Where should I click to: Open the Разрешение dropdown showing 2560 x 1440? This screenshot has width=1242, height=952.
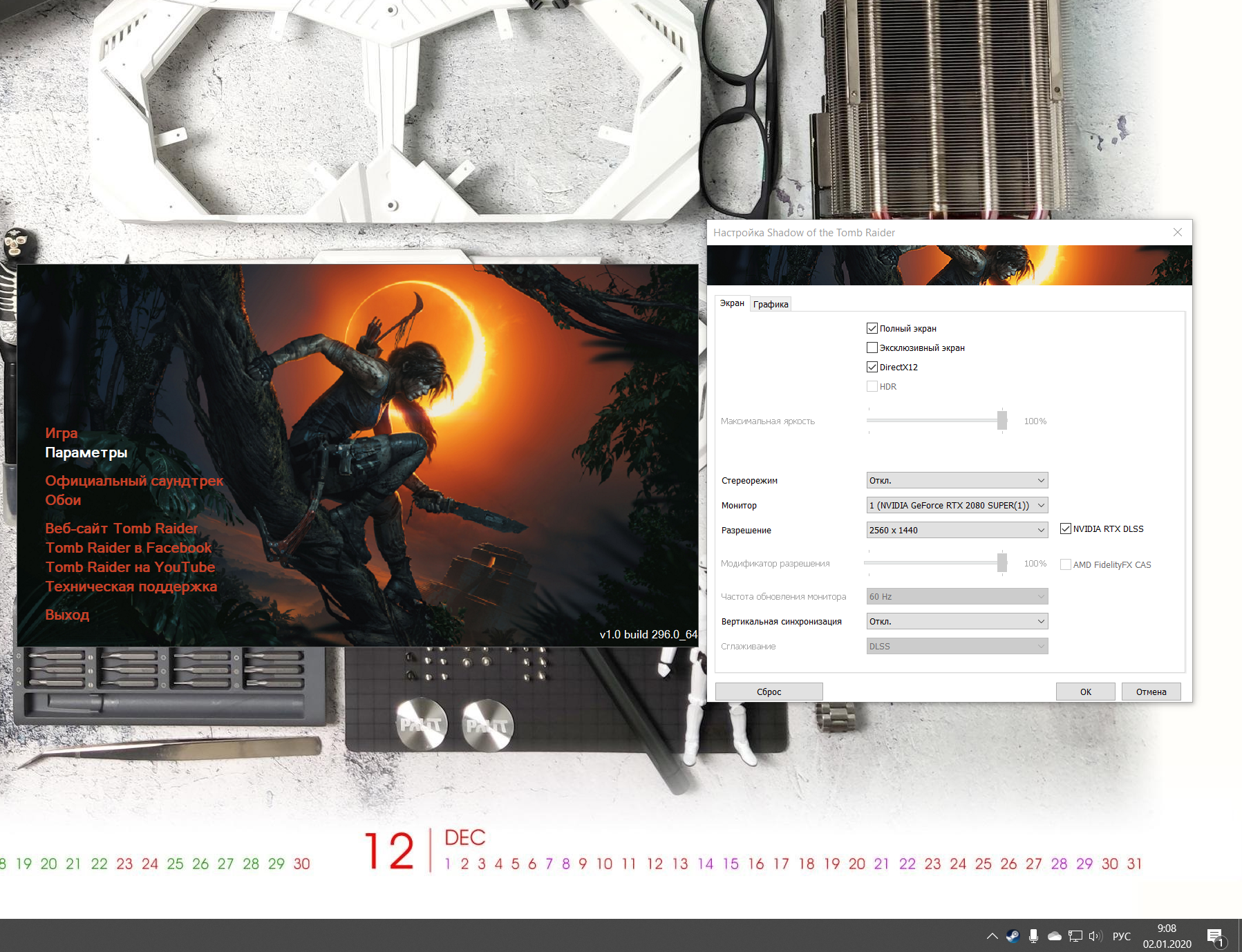pos(957,530)
